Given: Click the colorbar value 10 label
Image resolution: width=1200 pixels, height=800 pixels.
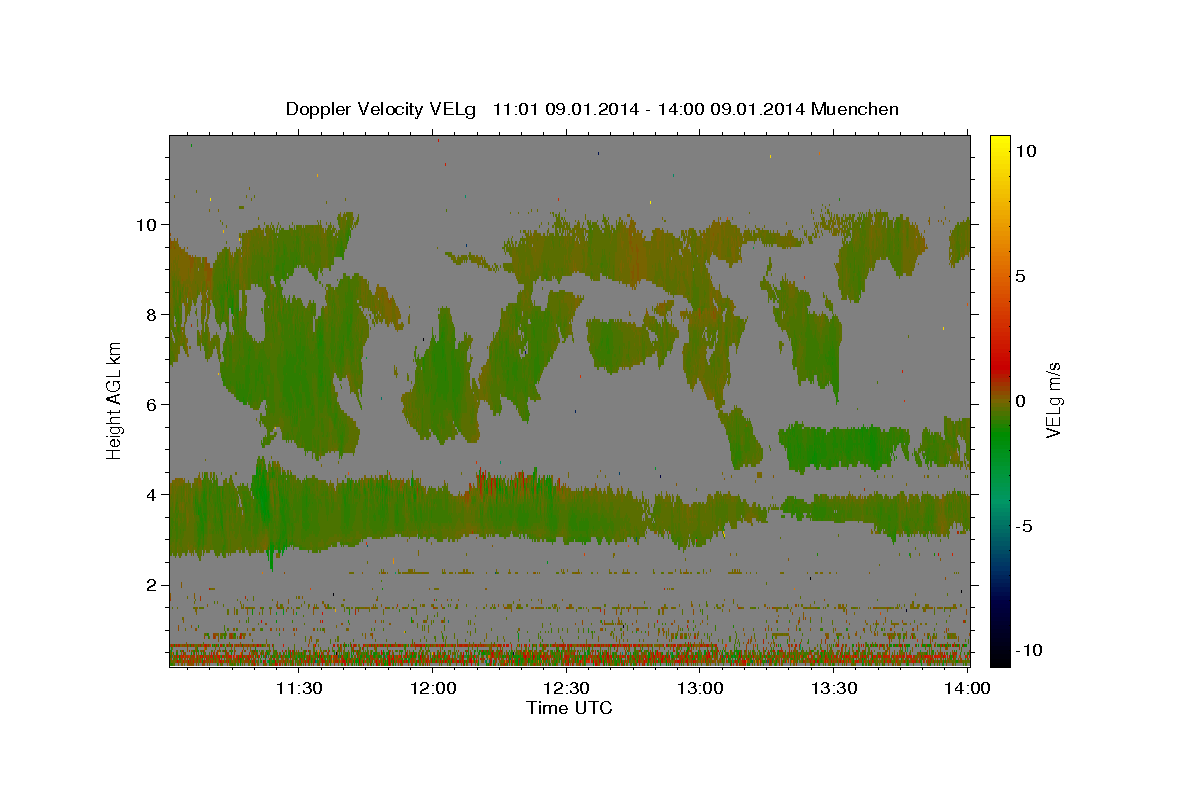Looking at the screenshot, I should click(1024, 150).
